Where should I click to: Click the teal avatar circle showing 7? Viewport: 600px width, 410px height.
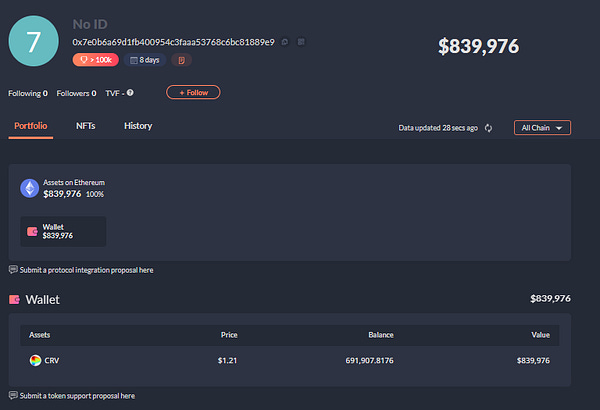pyautogui.click(x=34, y=41)
